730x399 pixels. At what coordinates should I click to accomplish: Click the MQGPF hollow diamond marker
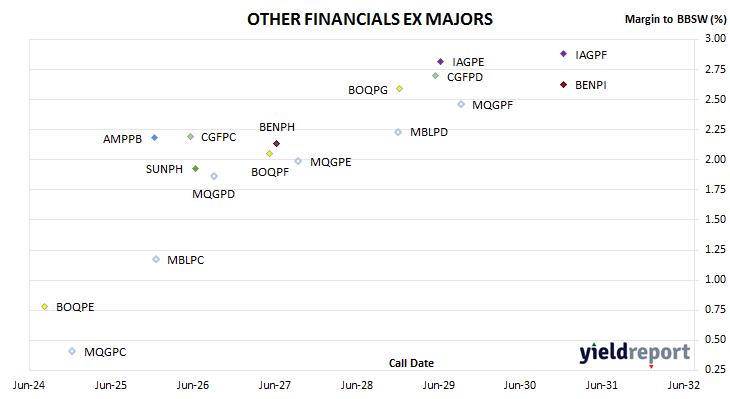pos(461,104)
